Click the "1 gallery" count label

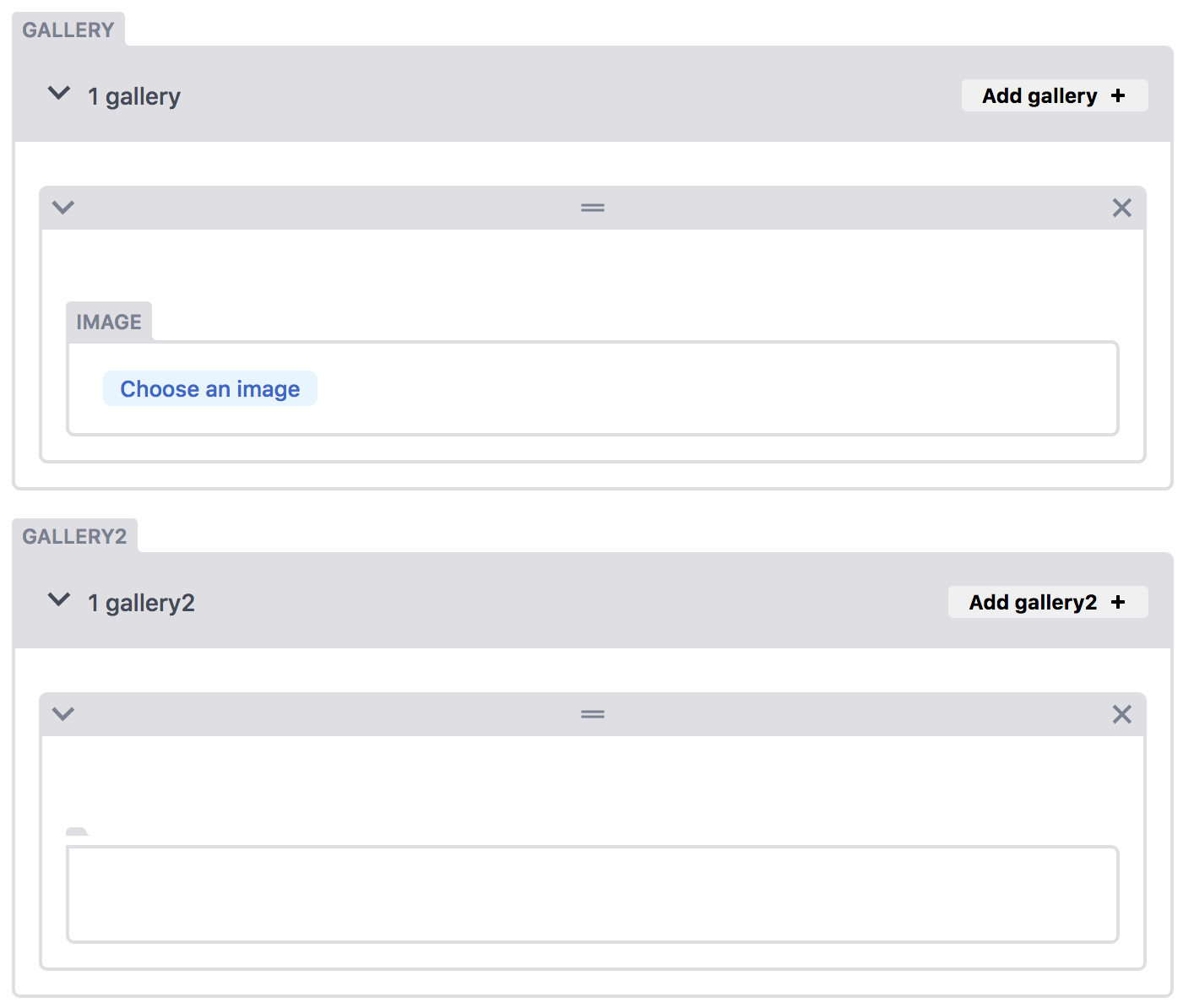(x=134, y=96)
